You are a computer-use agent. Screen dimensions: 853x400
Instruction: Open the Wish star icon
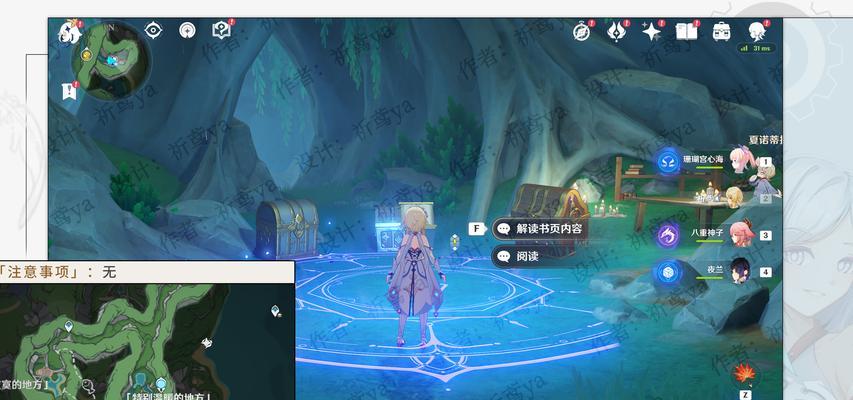[x=651, y=32]
